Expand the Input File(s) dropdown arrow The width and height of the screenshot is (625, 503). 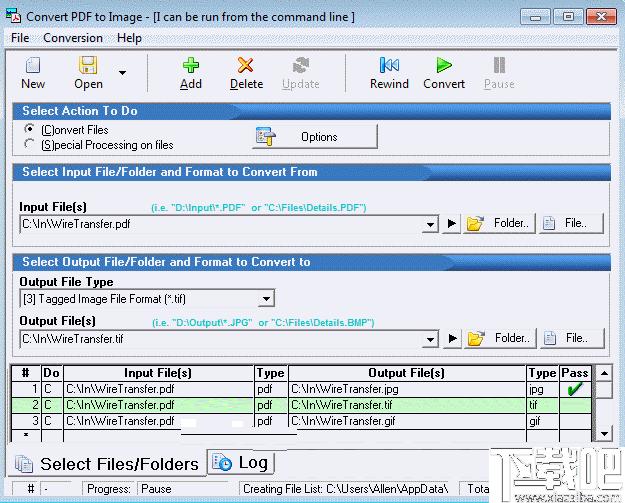click(430, 224)
